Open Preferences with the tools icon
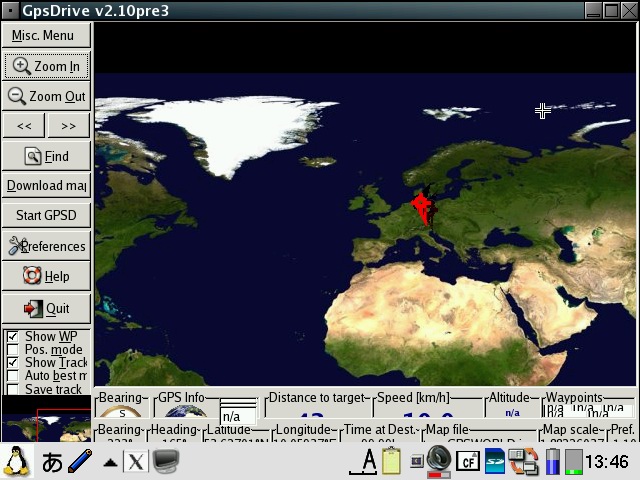 click(46, 246)
